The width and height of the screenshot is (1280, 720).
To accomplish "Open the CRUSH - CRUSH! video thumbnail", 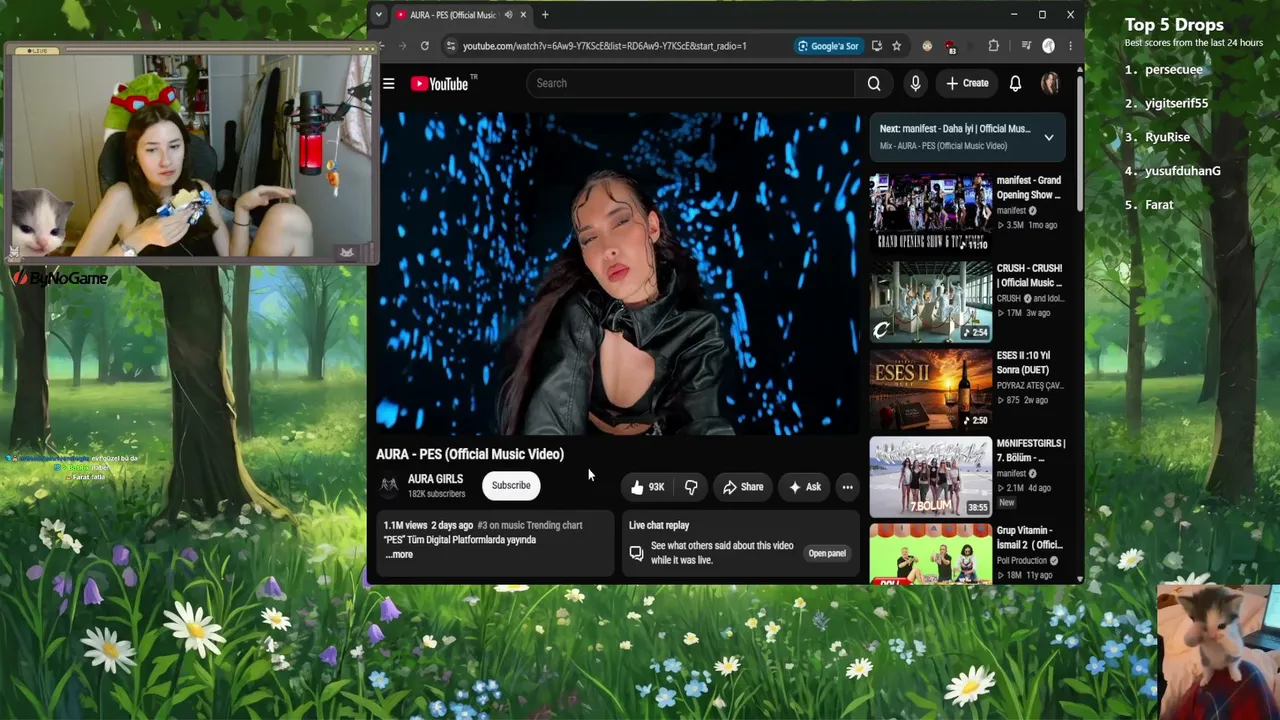I will [930, 301].
